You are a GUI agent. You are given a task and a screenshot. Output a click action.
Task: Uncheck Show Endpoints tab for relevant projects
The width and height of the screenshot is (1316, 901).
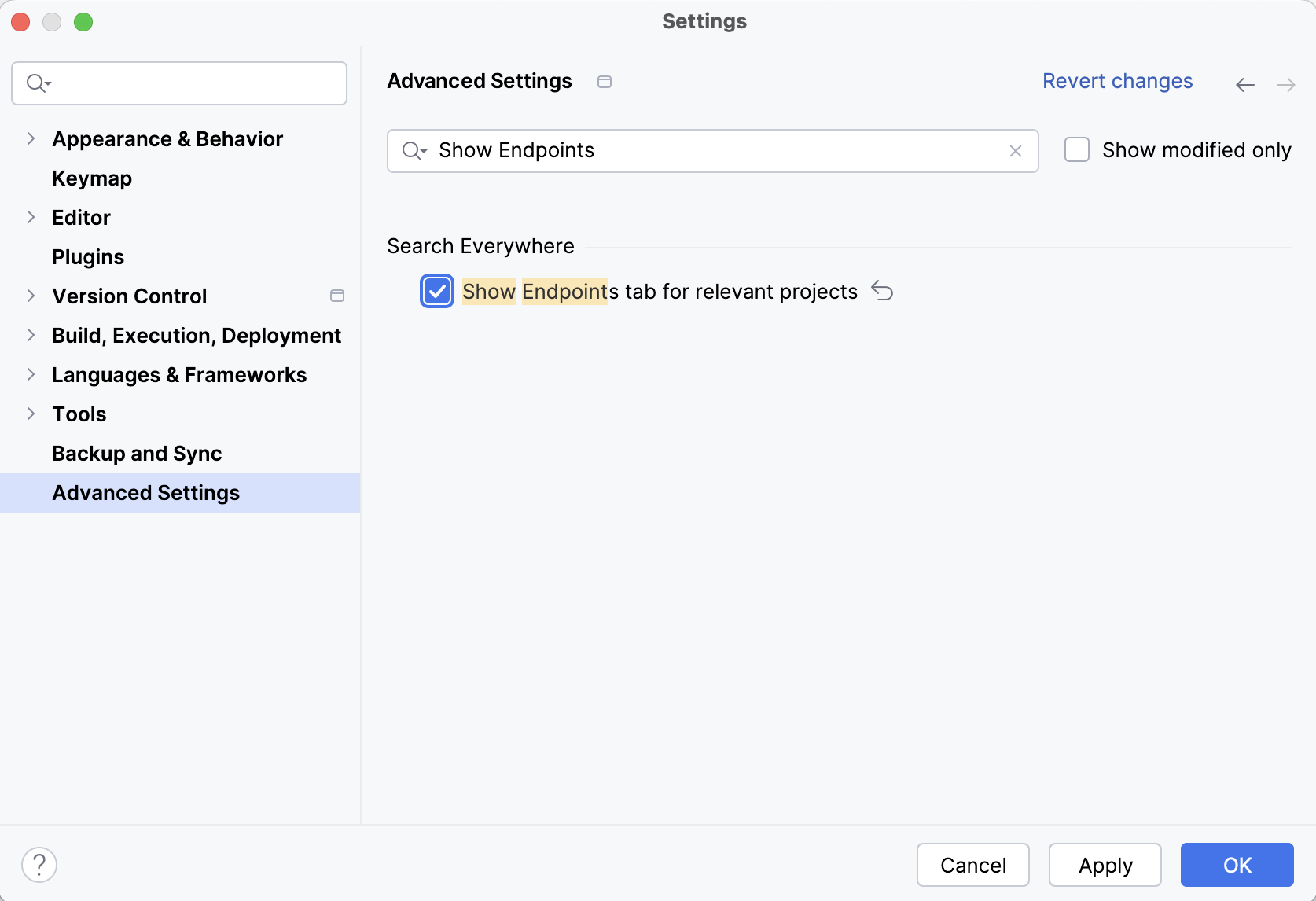[437, 291]
